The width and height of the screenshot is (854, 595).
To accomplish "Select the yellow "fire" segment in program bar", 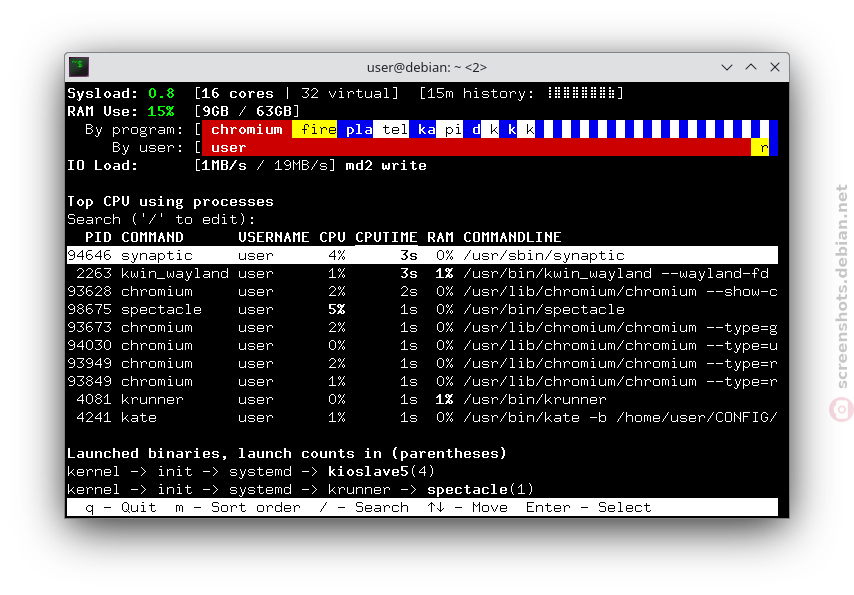I will click(314, 129).
